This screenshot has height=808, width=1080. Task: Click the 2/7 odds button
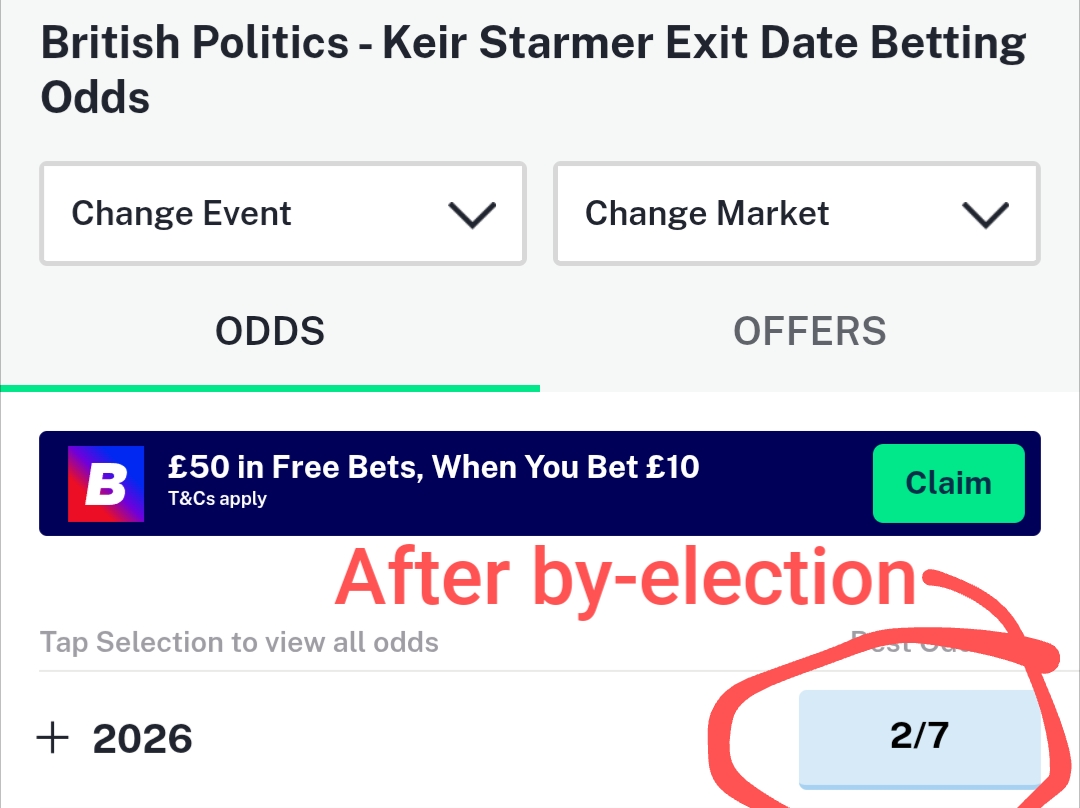click(918, 737)
